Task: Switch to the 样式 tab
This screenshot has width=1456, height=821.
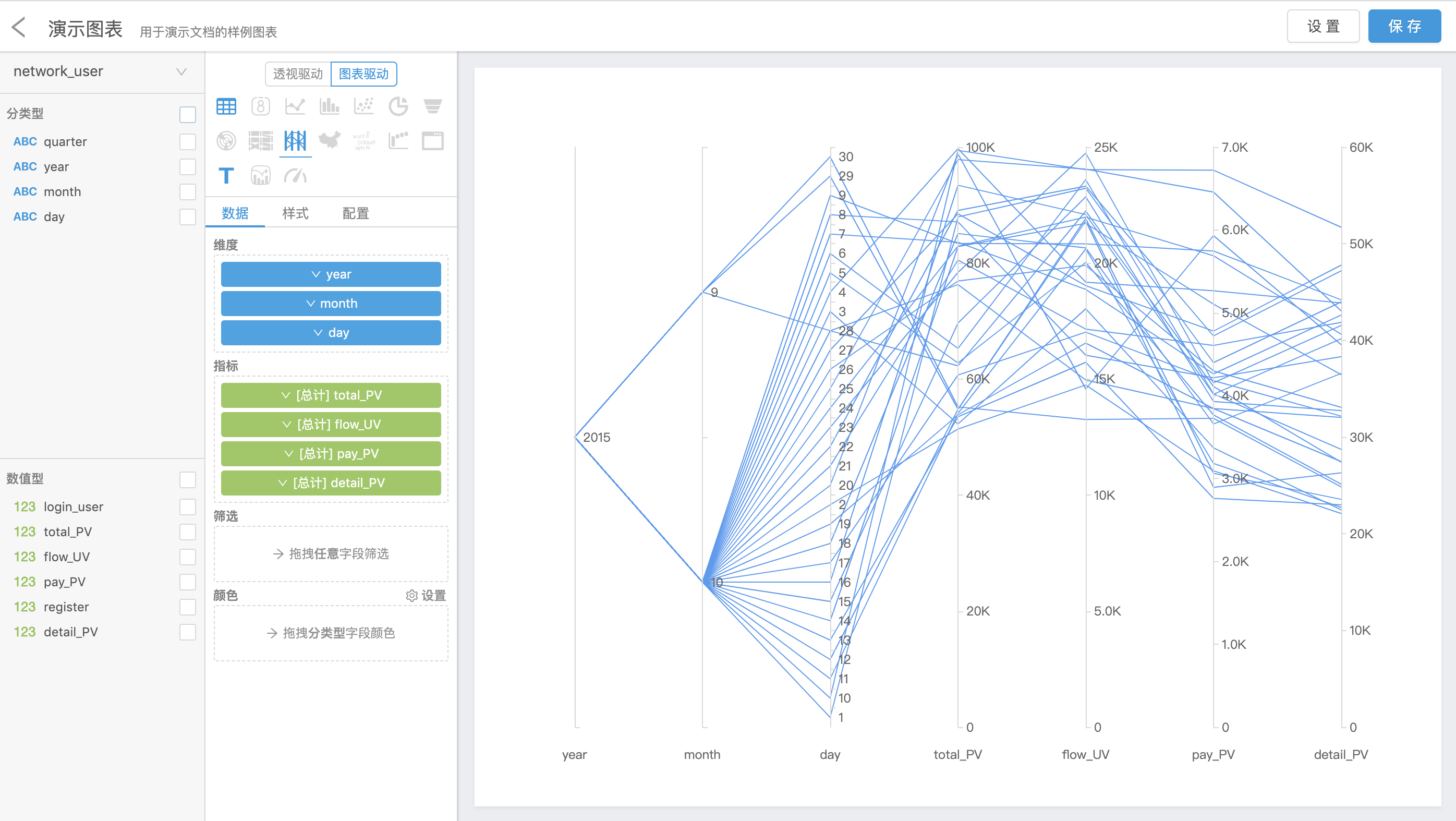Action: click(295, 213)
